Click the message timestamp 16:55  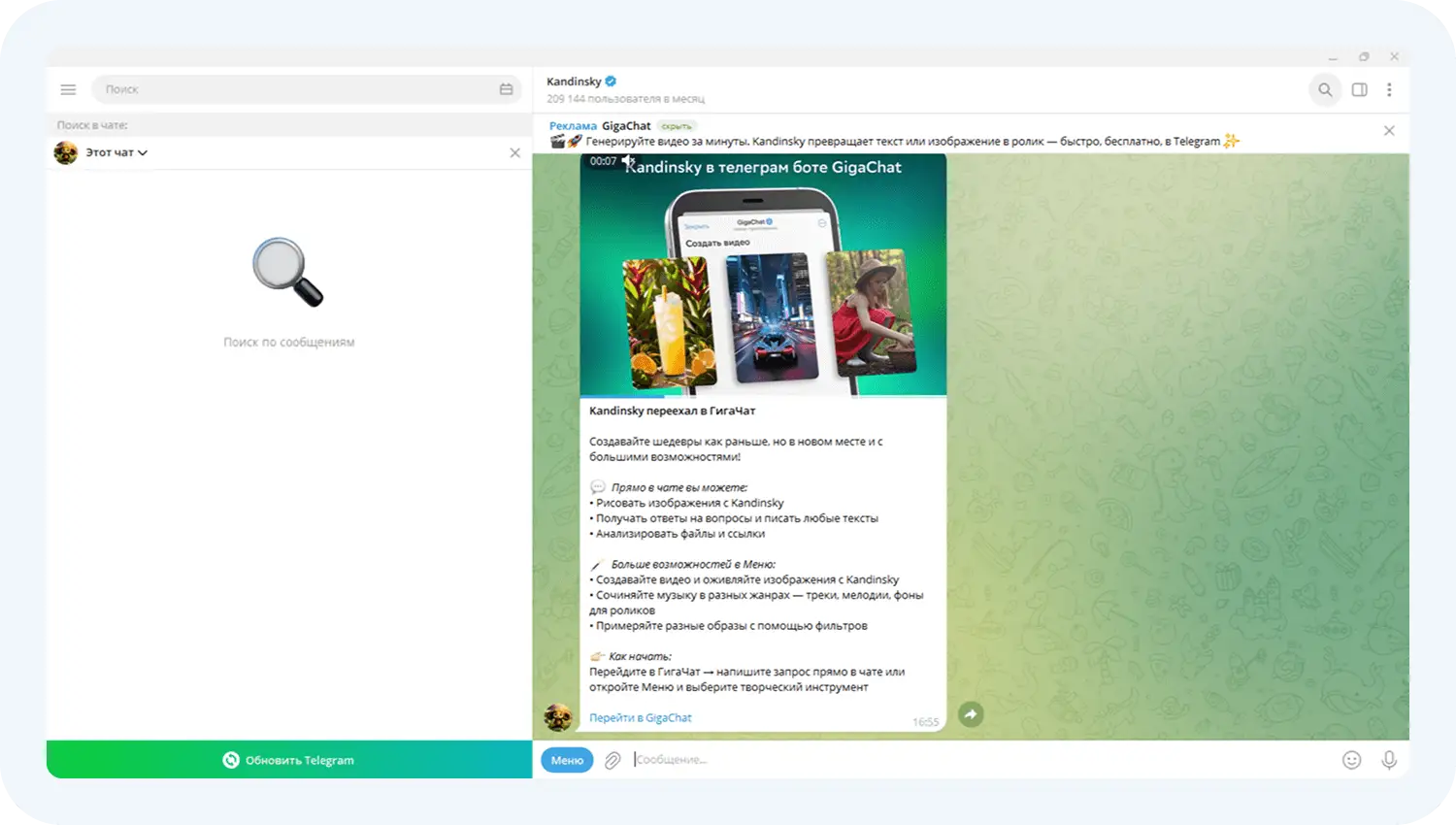click(x=925, y=722)
